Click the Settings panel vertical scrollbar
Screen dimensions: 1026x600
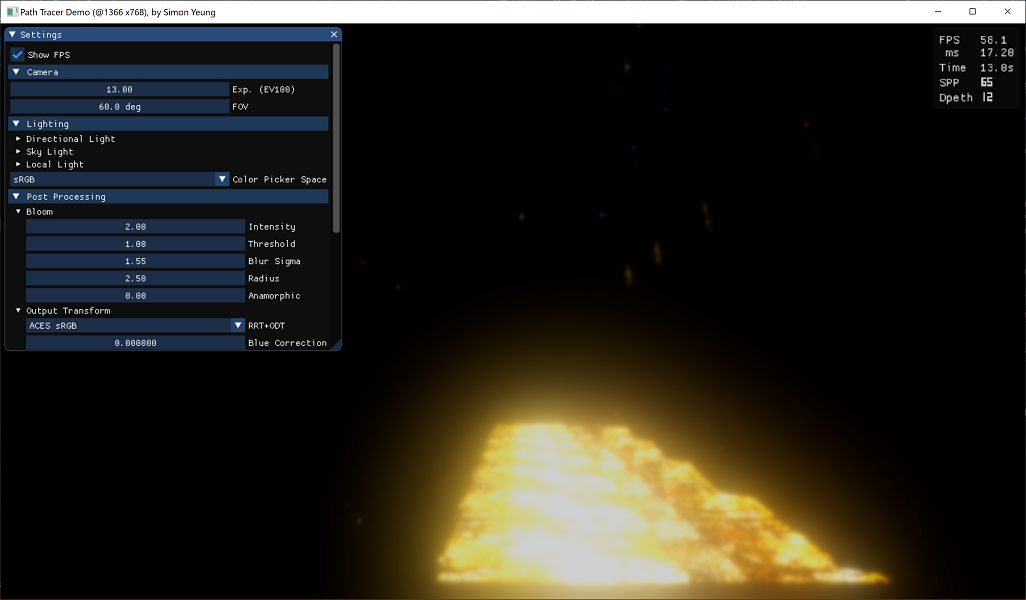(x=336, y=138)
